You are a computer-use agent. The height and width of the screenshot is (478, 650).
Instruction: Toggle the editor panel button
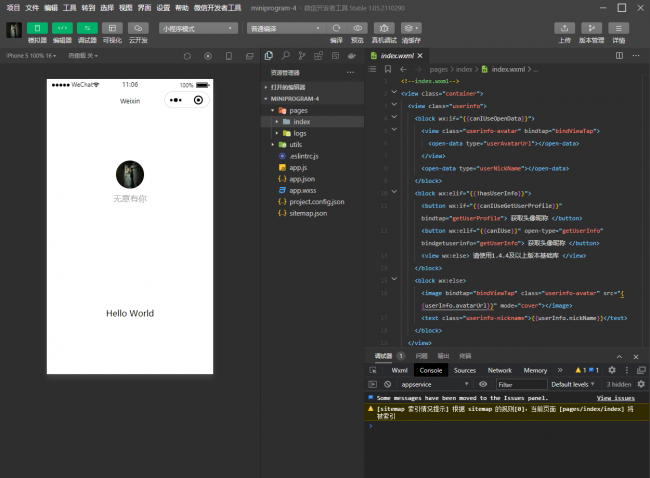[62, 28]
